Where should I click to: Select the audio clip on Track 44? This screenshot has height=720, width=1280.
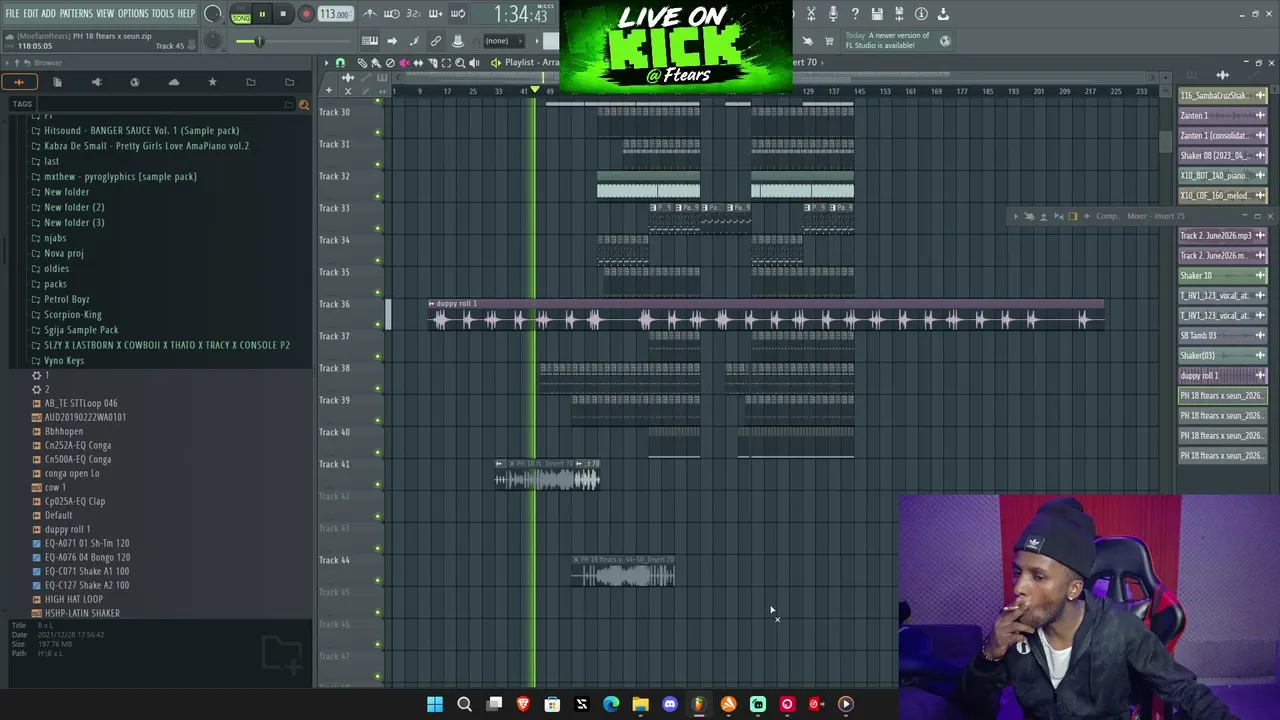(x=624, y=571)
